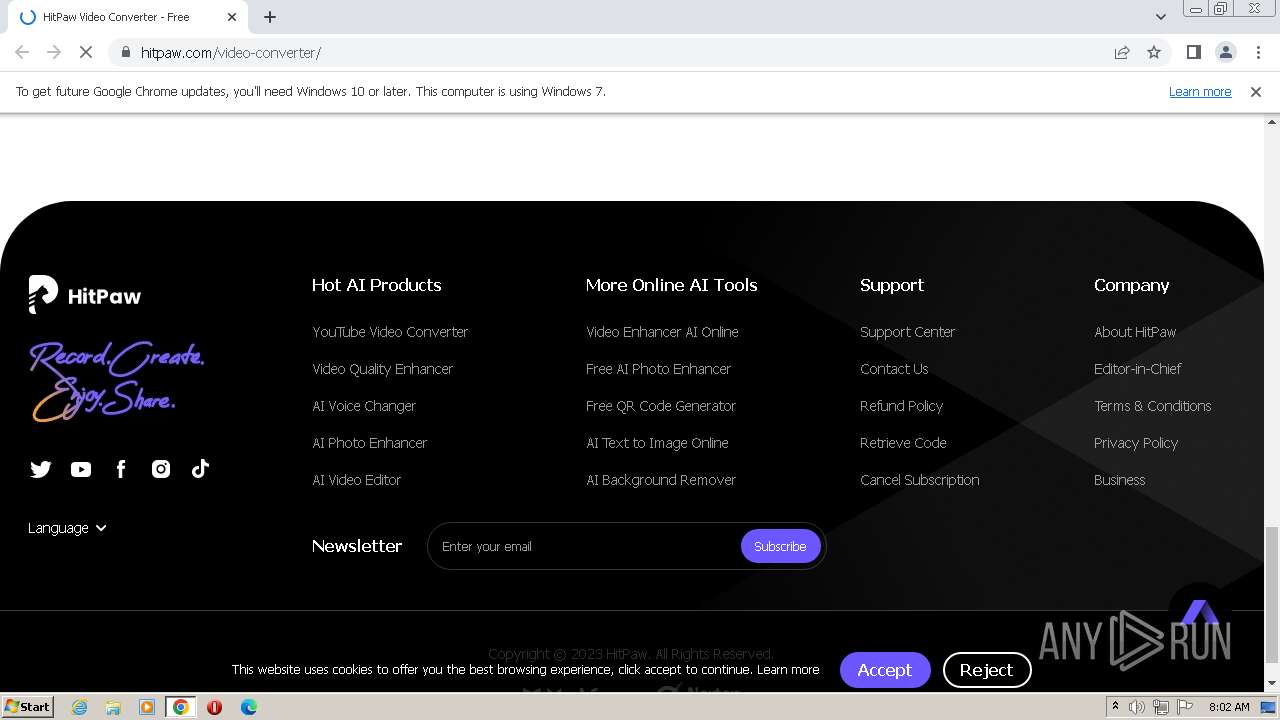This screenshot has height=720, width=1280.
Task: Reject website cookies
Action: tap(987, 670)
